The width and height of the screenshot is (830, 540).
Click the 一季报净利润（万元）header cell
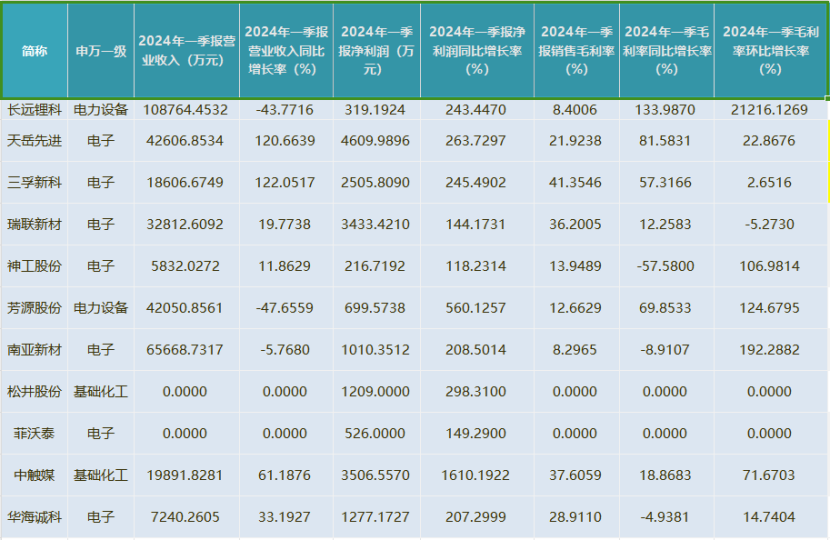[x=377, y=51]
